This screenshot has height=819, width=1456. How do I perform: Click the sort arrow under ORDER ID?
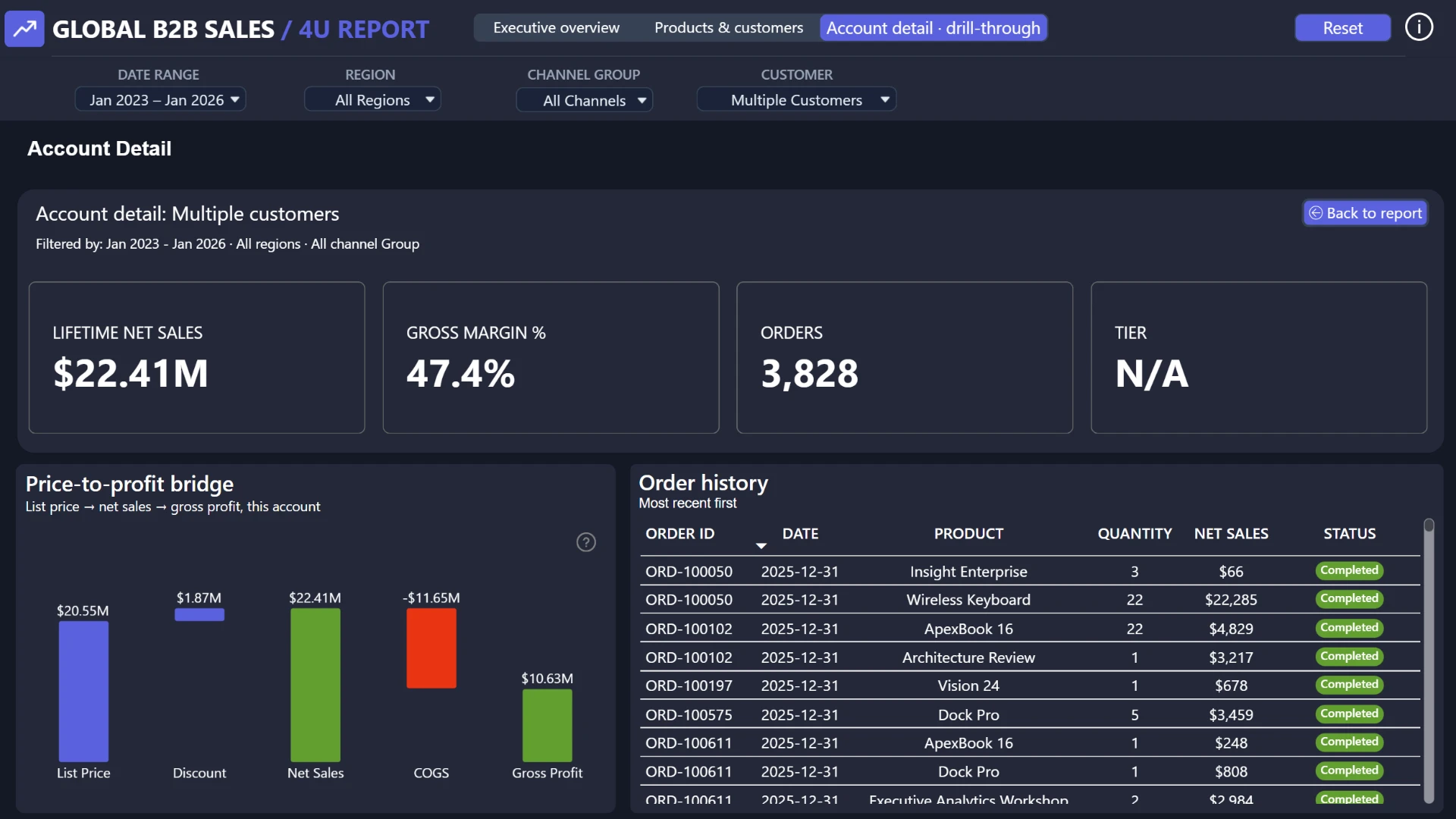click(x=761, y=546)
